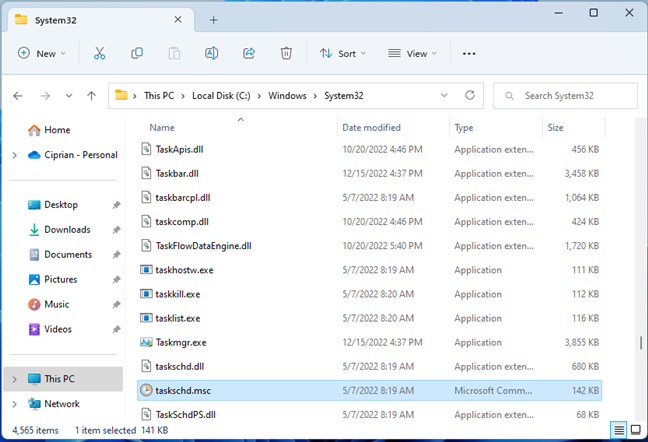Open the New item dropdown
The width and height of the screenshot is (648, 442).
pos(42,54)
